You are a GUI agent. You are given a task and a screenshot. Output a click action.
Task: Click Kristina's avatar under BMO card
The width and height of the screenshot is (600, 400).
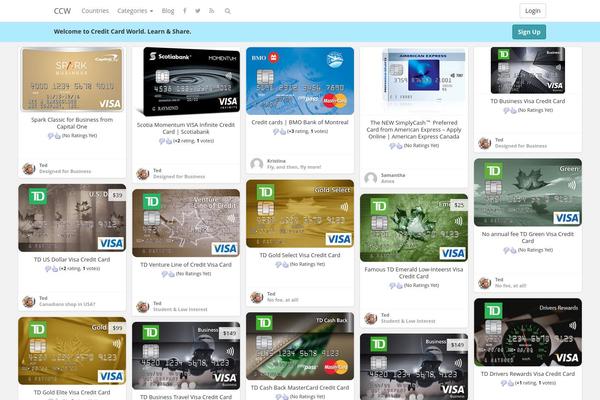click(x=257, y=164)
